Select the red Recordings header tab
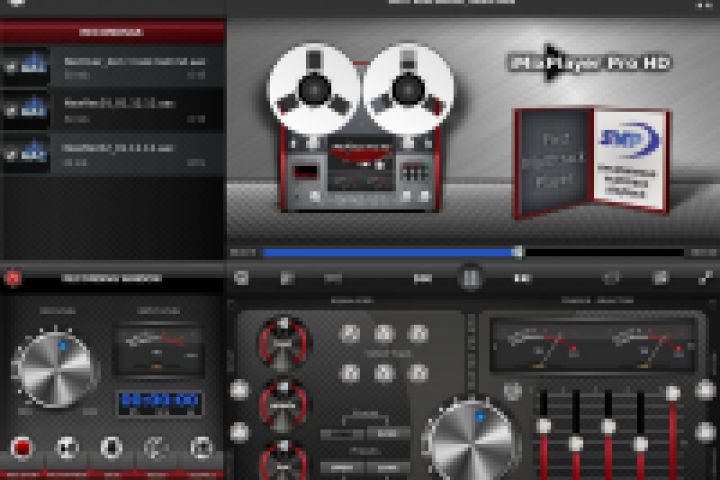This screenshot has width=720, height=480. click(x=112, y=32)
